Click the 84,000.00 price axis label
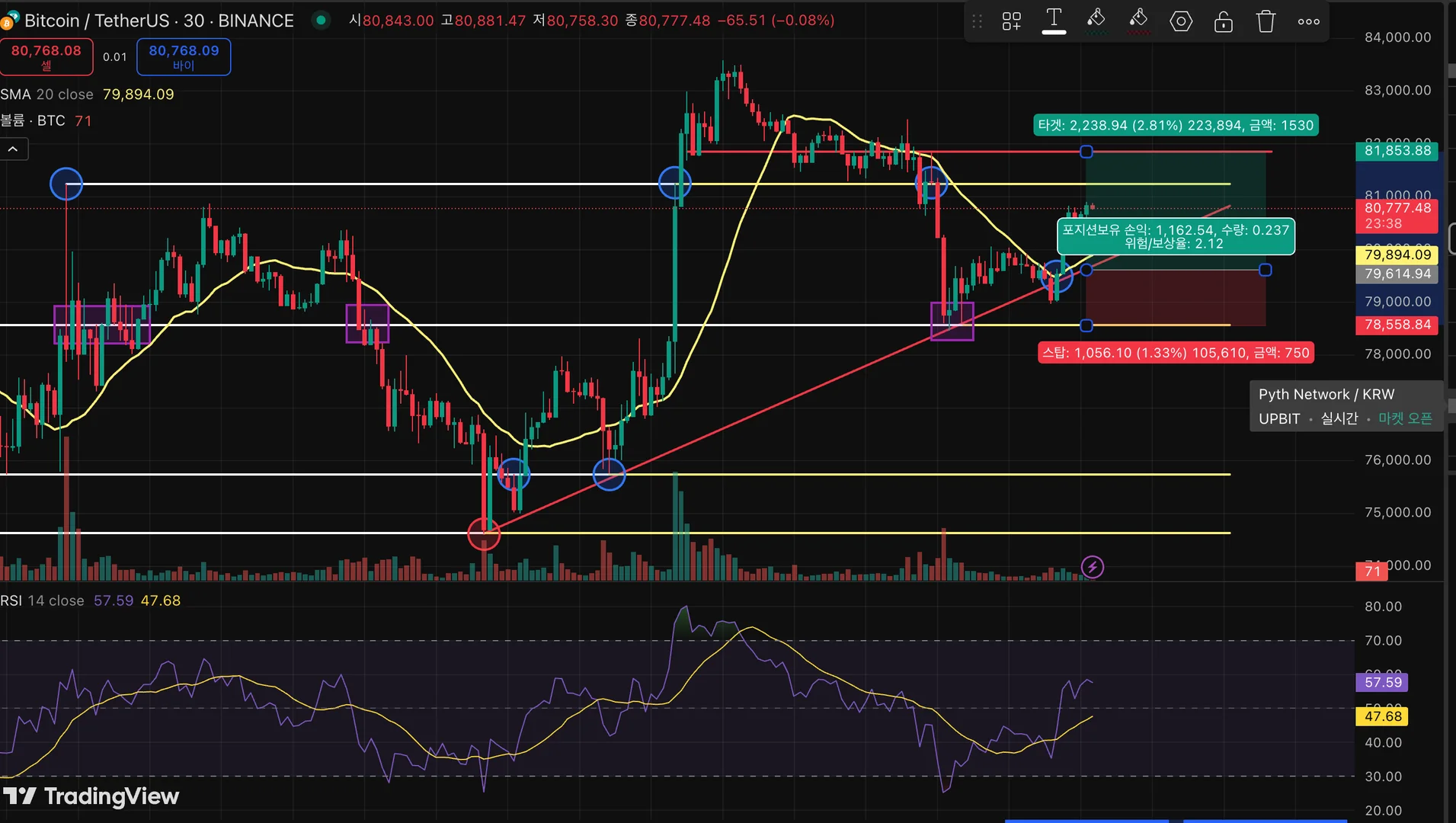The width and height of the screenshot is (1456, 823). (x=1397, y=37)
